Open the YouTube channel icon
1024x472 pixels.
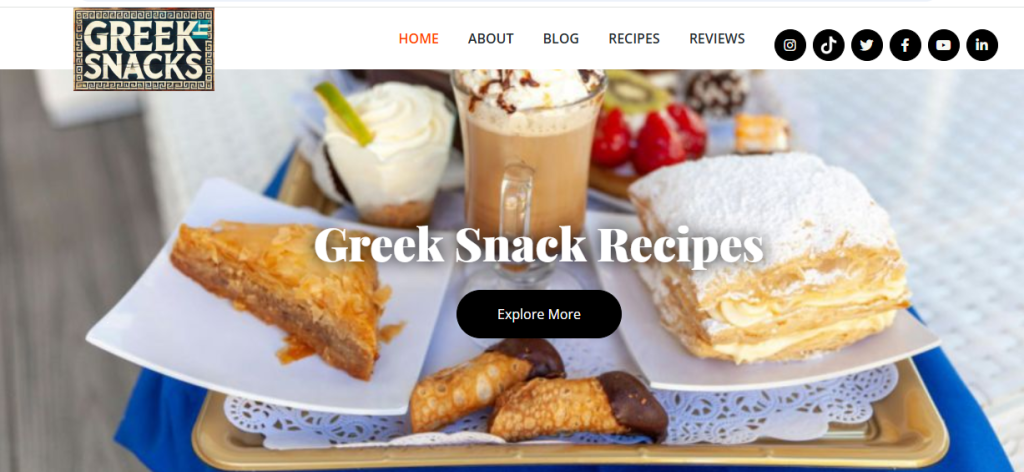944,45
